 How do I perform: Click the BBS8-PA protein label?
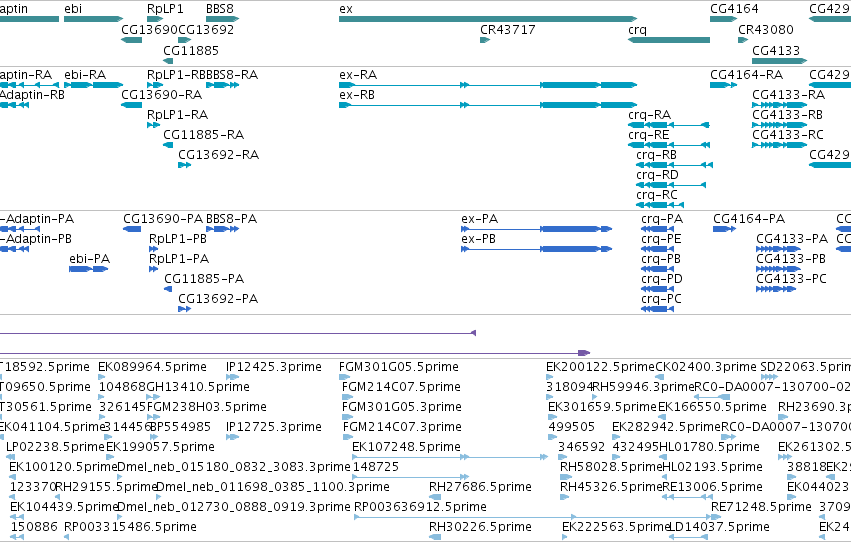coord(231,219)
